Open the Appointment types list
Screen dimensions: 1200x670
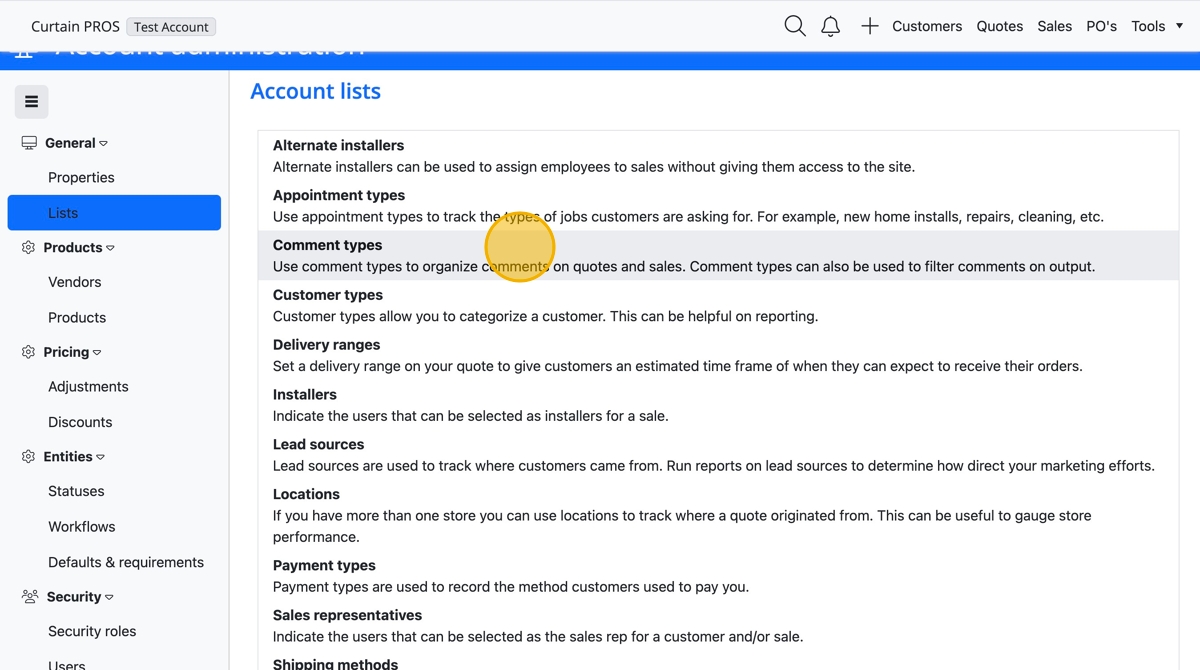[718, 206]
